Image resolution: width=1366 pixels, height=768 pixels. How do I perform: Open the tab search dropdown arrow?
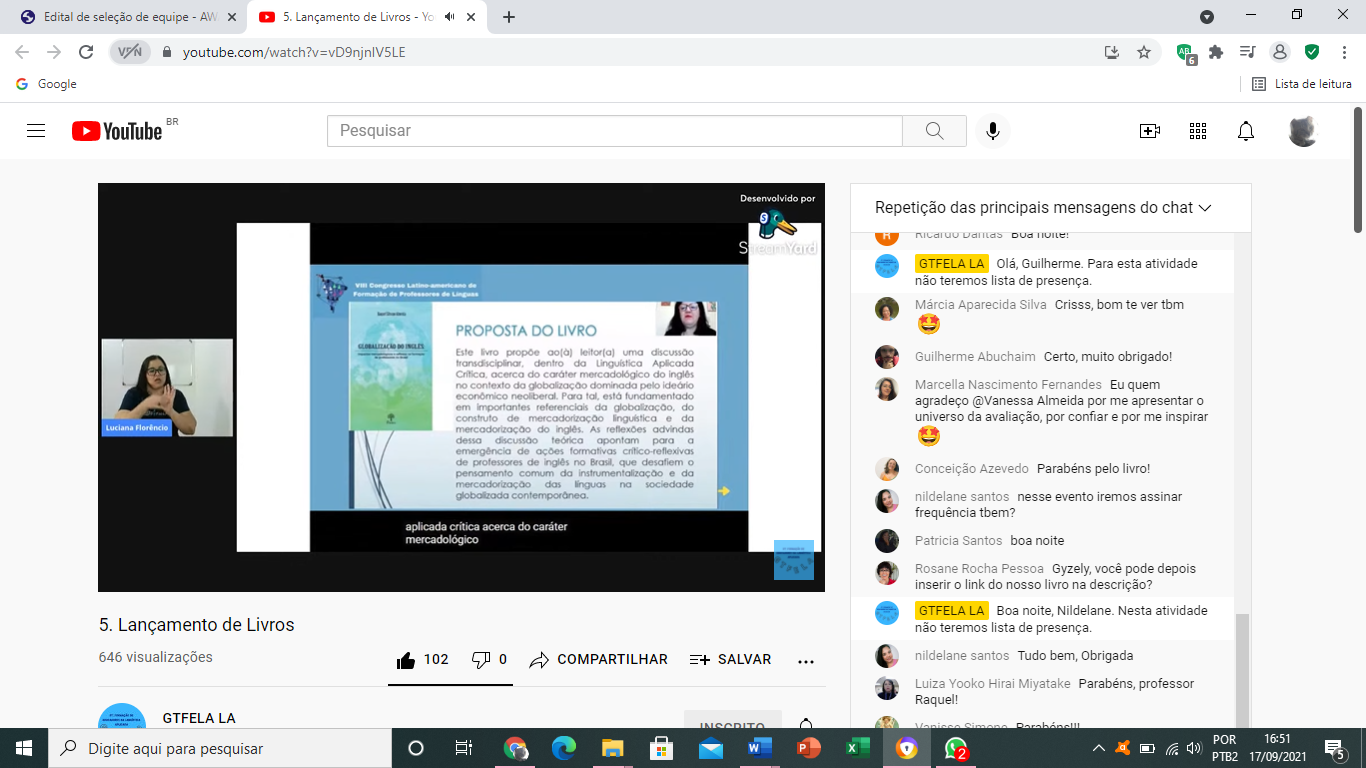(1207, 17)
